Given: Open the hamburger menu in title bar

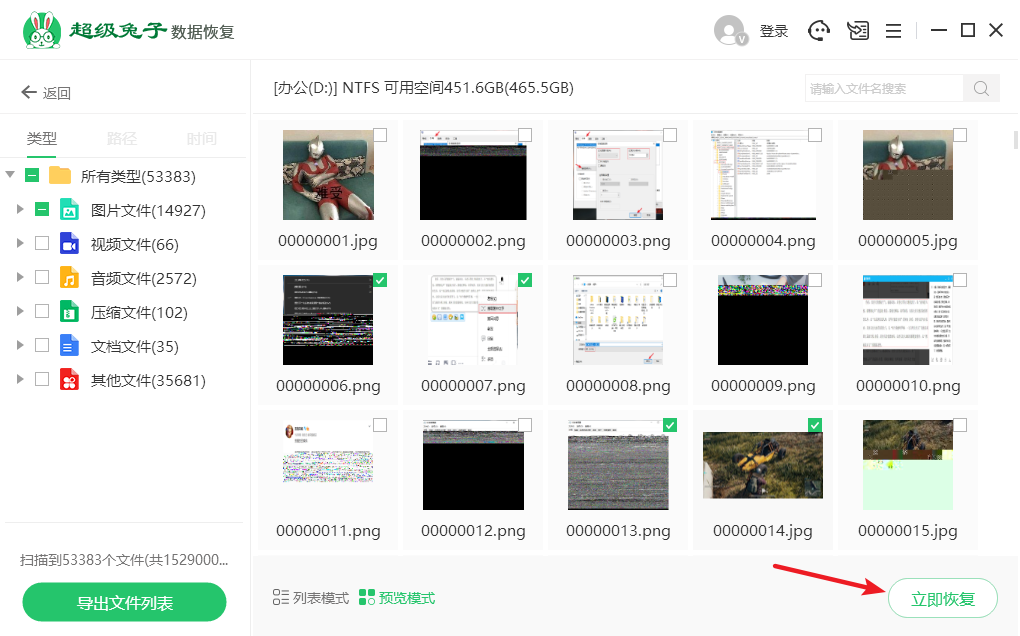Looking at the screenshot, I should coord(894,31).
